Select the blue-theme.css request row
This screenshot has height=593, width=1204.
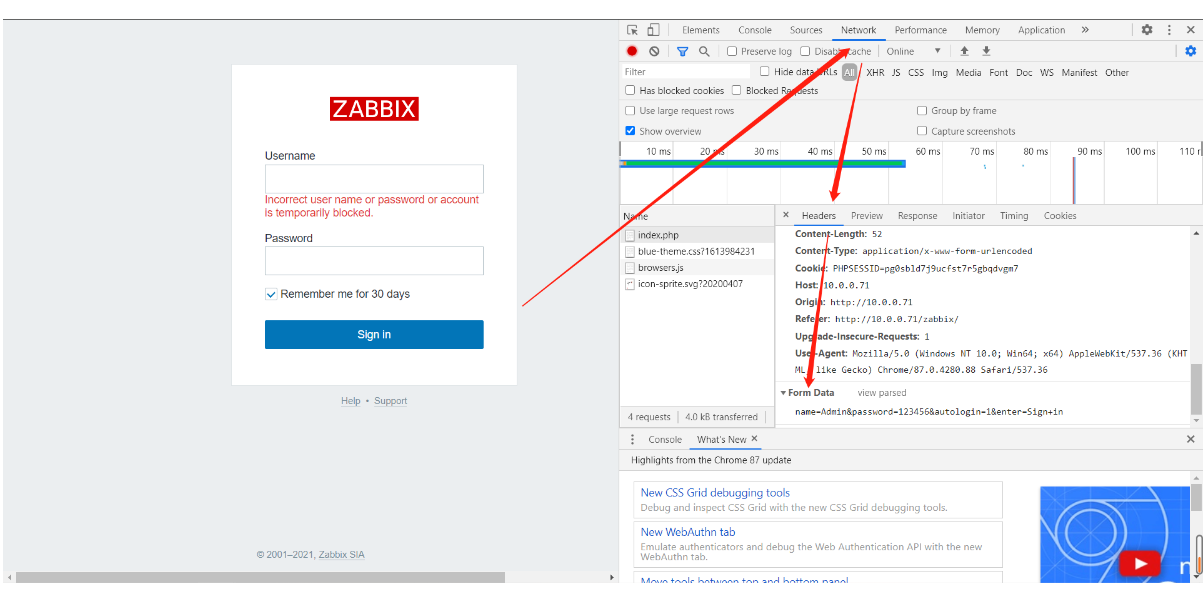697,251
